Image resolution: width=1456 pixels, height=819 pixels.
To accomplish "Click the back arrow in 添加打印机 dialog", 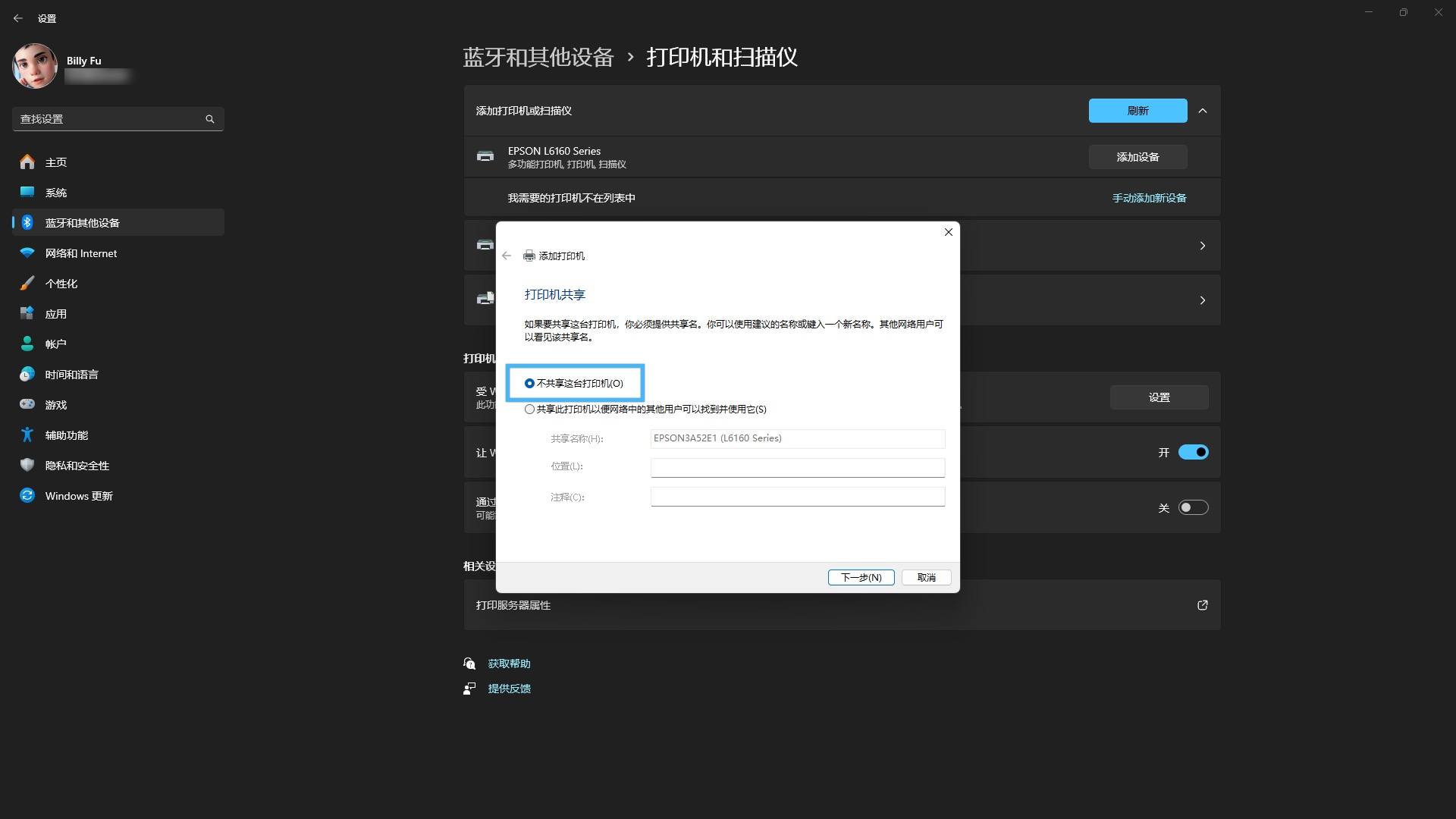I will pos(507,256).
